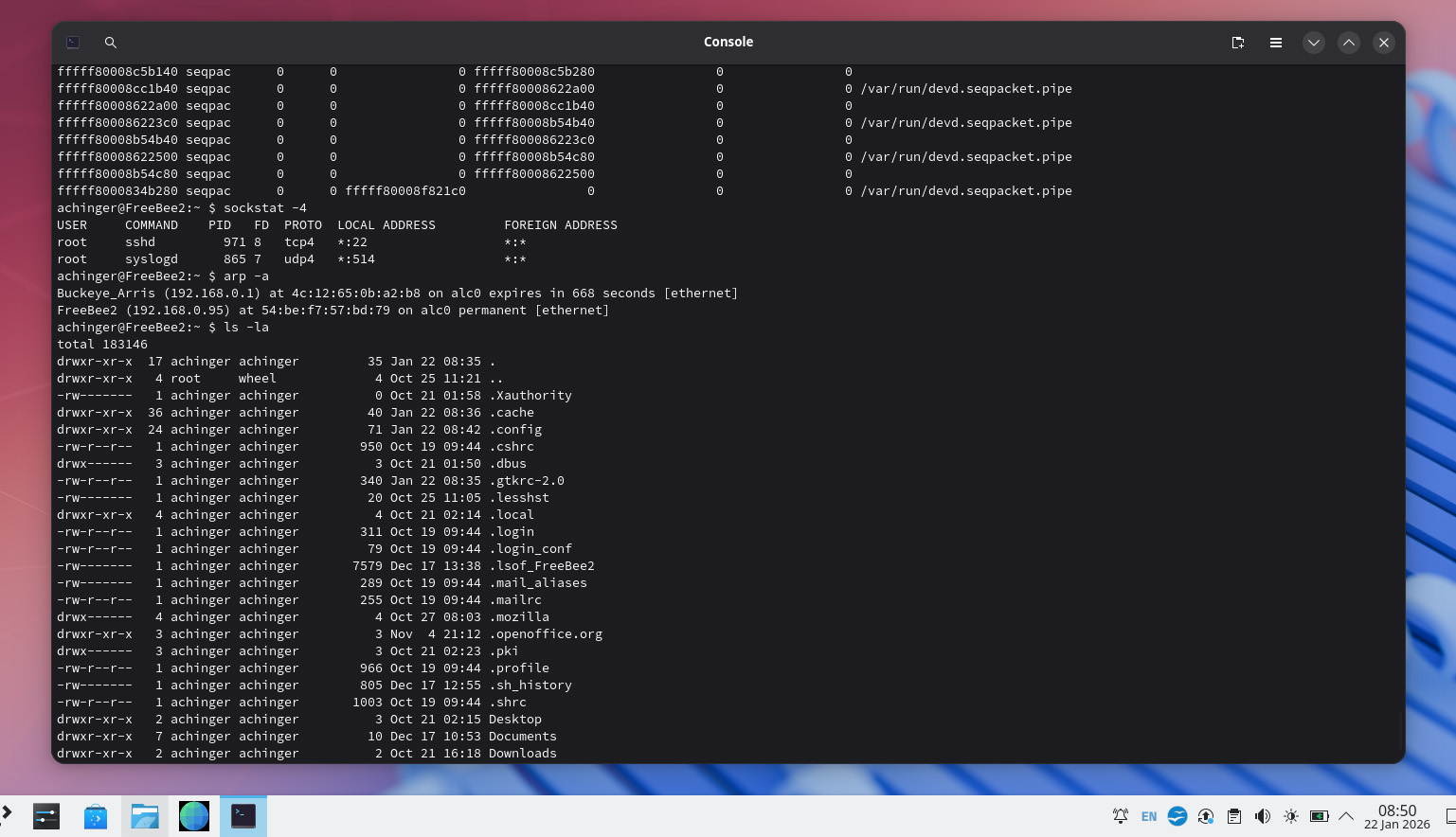The height and width of the screenshot is (837, 1456).
Task: Adjust the screen brightness tray icon
Action: 1291,816
